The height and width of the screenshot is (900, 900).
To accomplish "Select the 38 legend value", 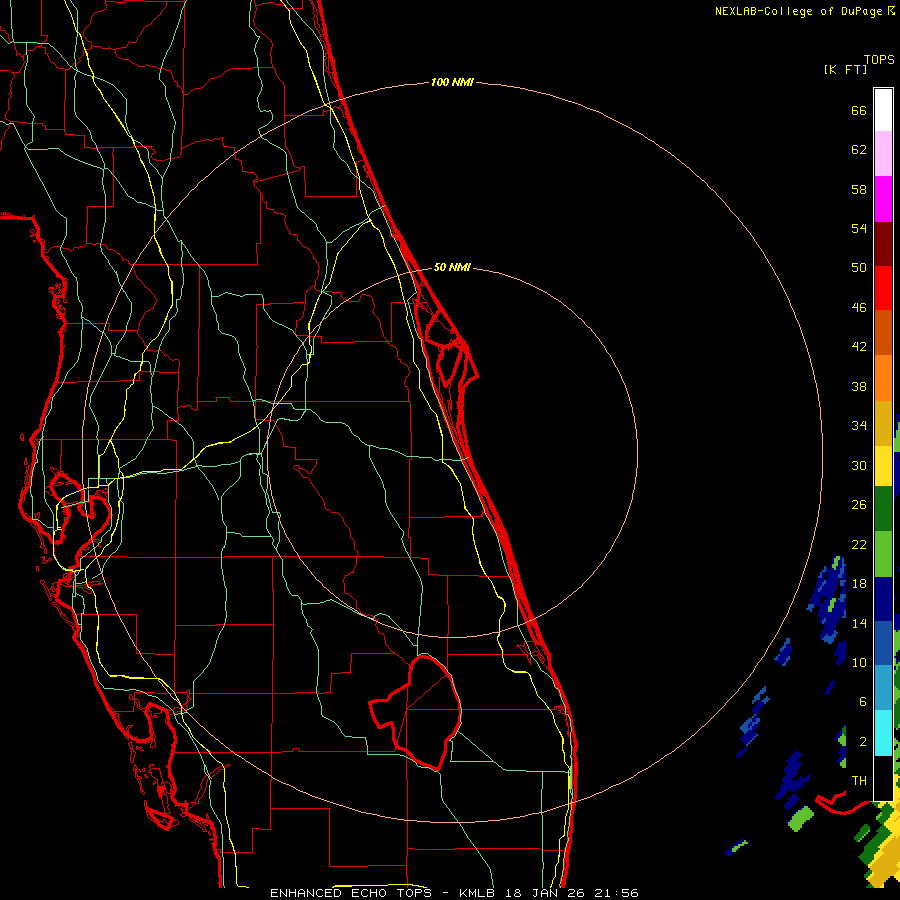I will [859, 386].
